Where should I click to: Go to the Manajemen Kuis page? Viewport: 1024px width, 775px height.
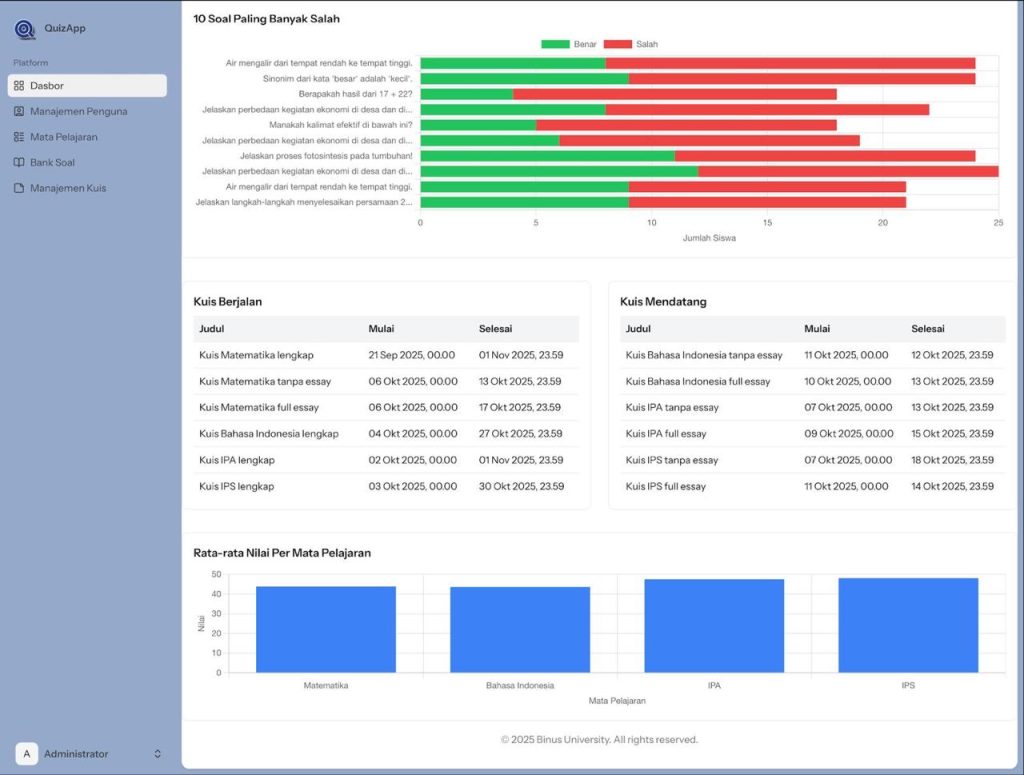pyautogui.click(x=68, y=188)
